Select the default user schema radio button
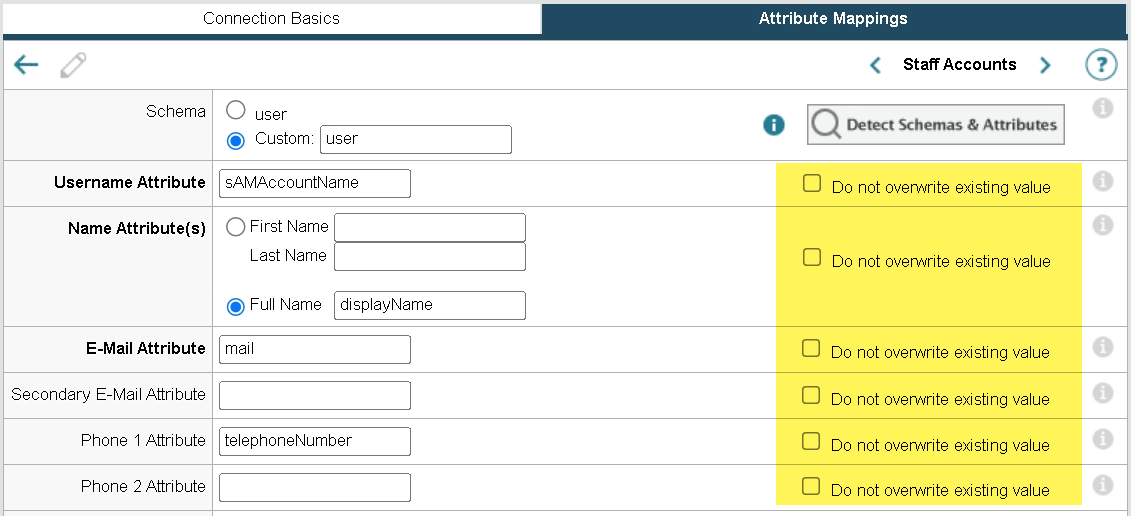 point(236,111)
